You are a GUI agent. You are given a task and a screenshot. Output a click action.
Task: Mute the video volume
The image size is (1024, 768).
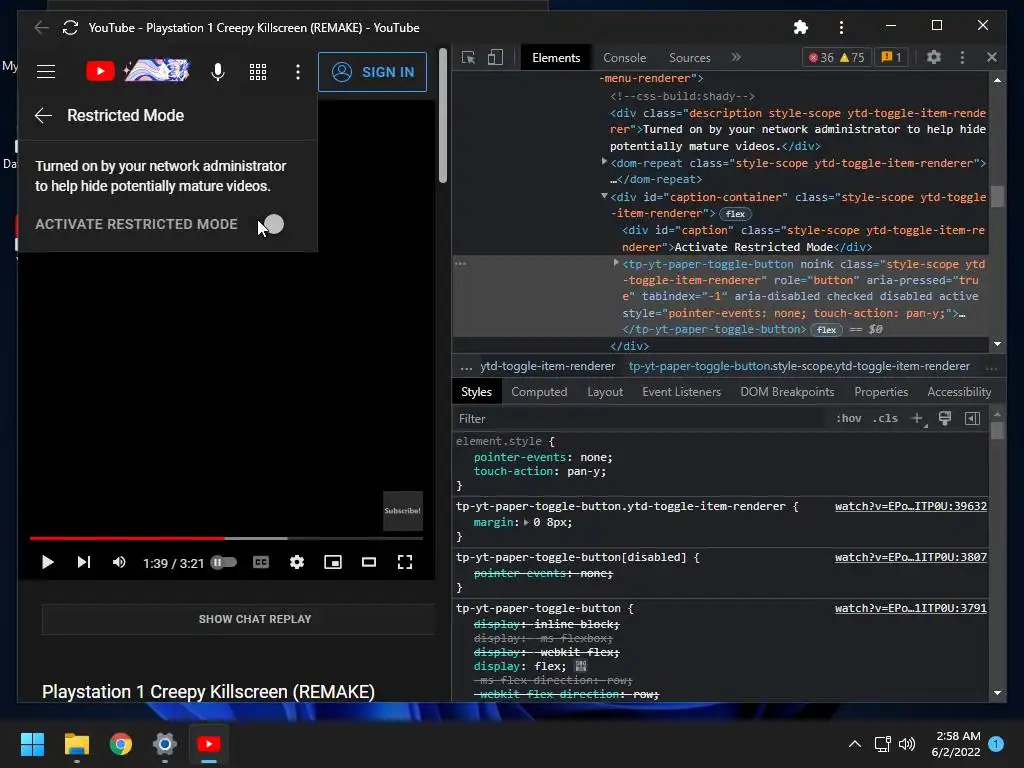coord(119,562)
